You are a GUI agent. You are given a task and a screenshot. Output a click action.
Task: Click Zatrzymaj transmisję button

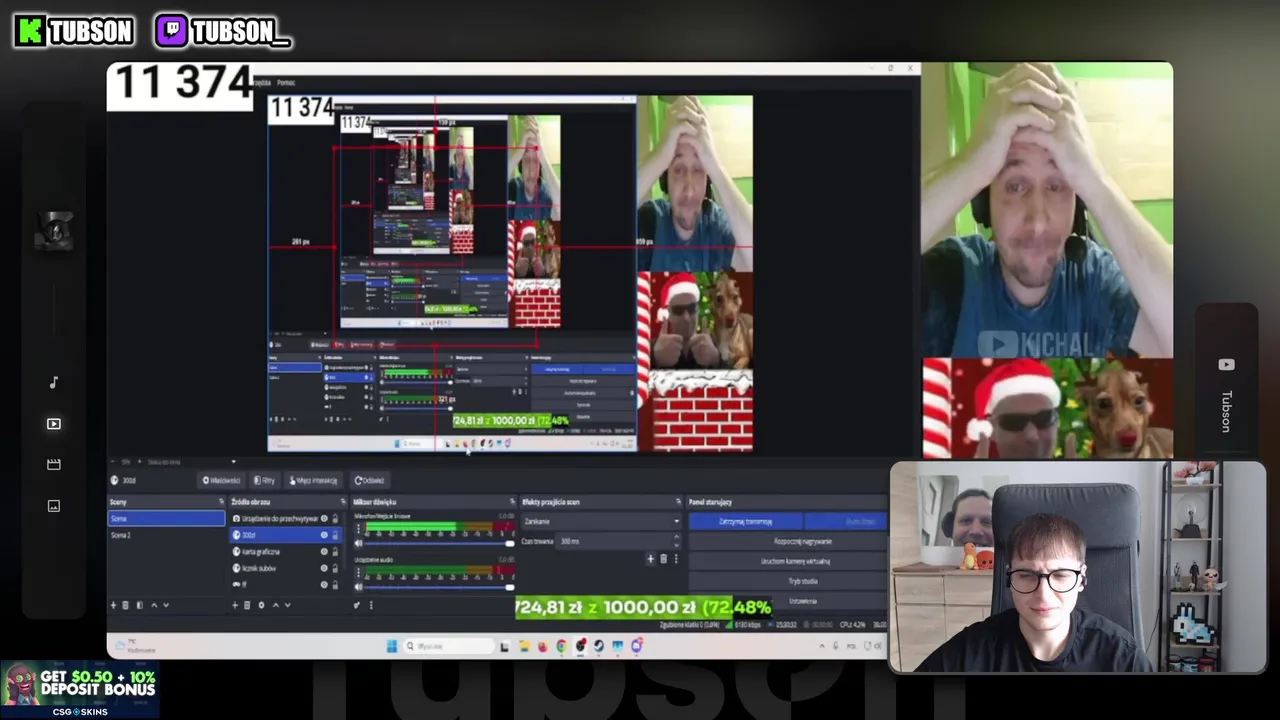745,521
